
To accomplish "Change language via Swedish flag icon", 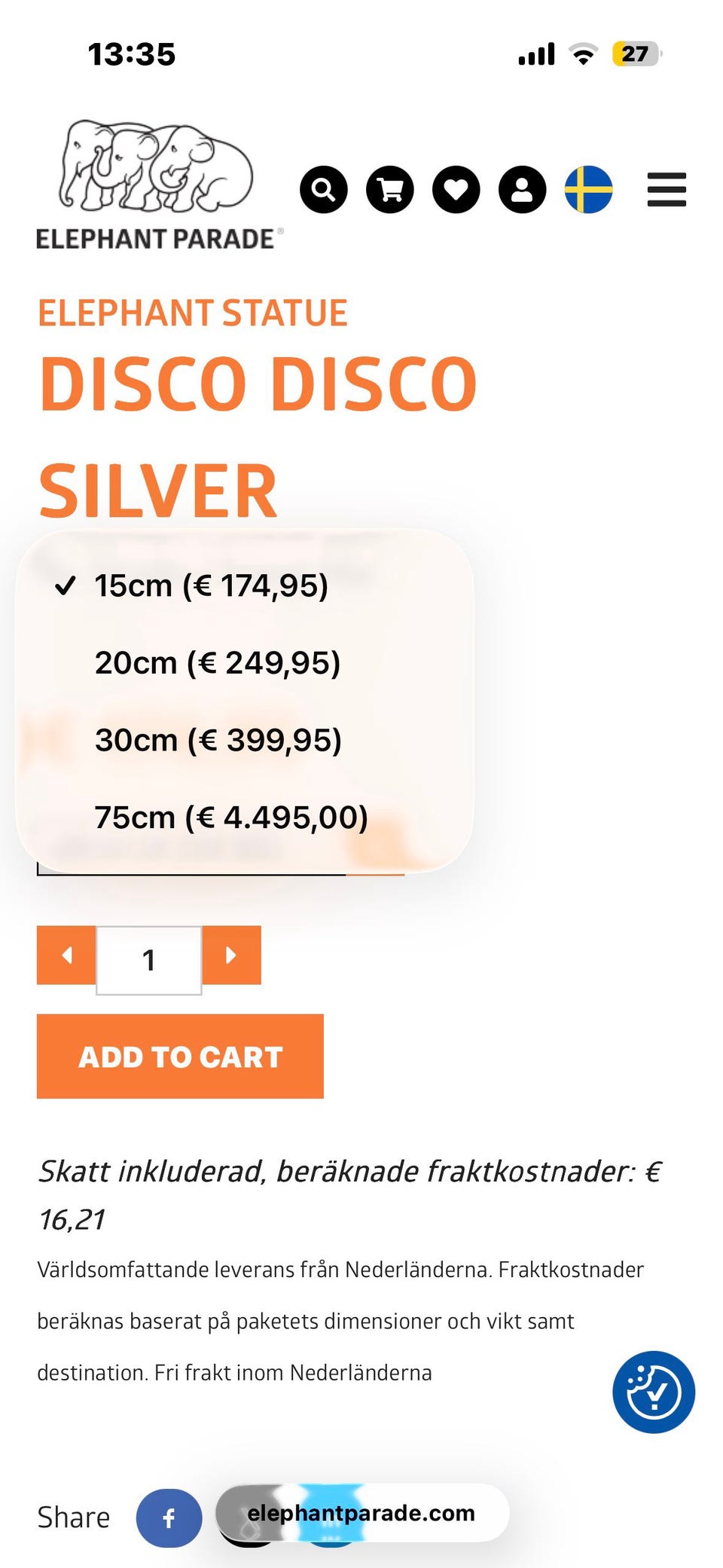I will (x=588, y=189).
